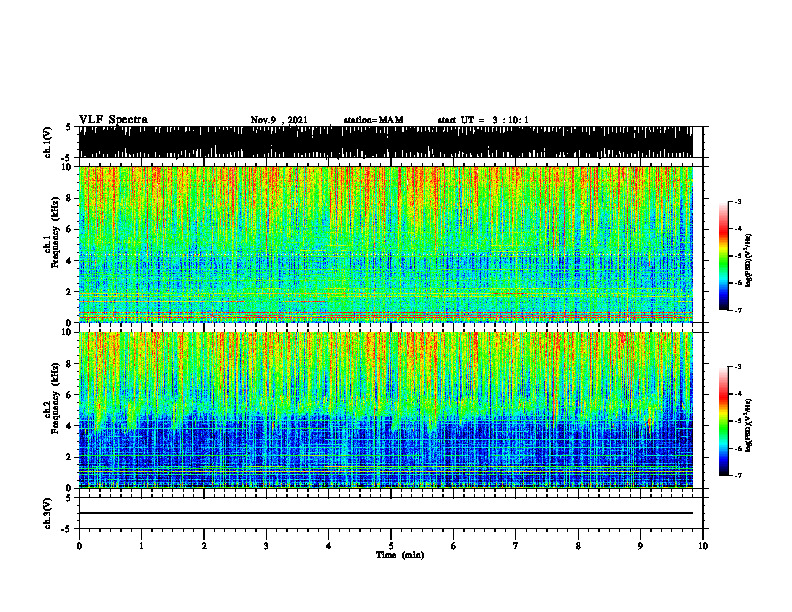Click the ch.1 frequency axis "6" tick label
Screen dimensions: 792x612
(70, 230)
